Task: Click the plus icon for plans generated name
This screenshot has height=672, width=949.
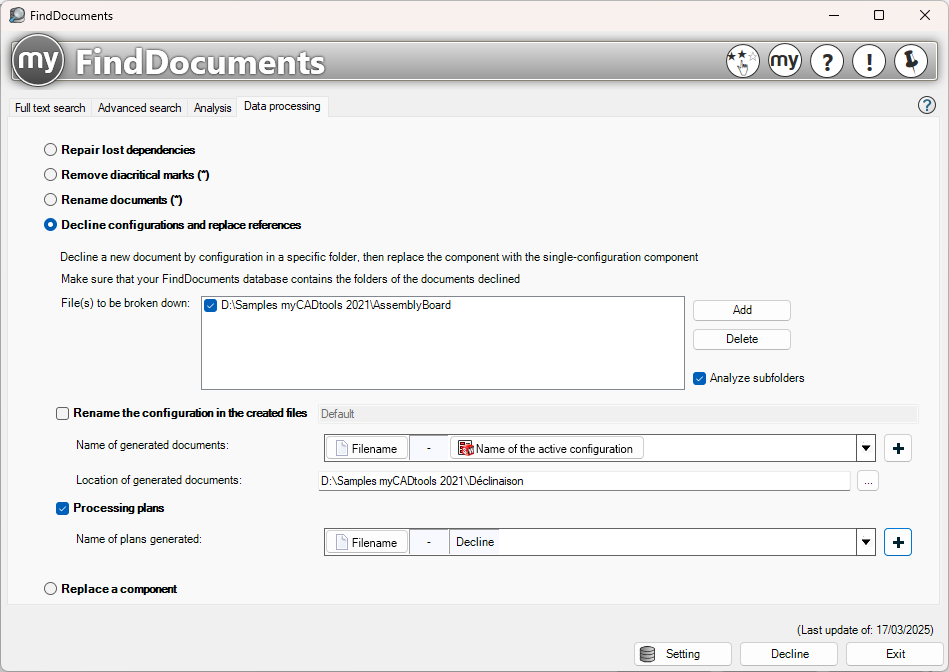Action: coord(898,542)
